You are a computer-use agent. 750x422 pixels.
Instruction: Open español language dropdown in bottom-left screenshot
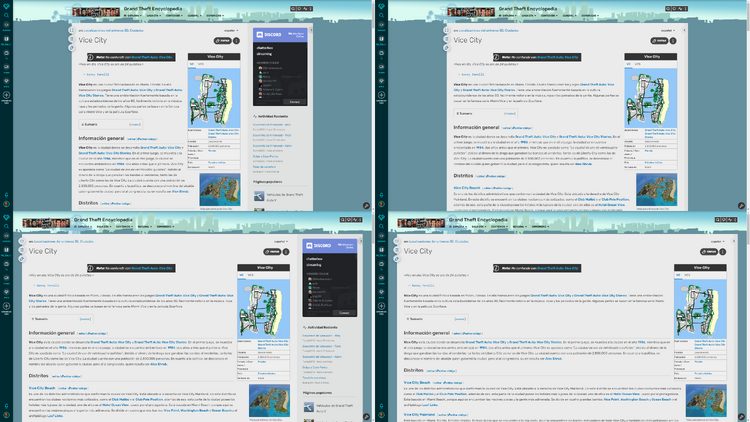coord(280,241)
